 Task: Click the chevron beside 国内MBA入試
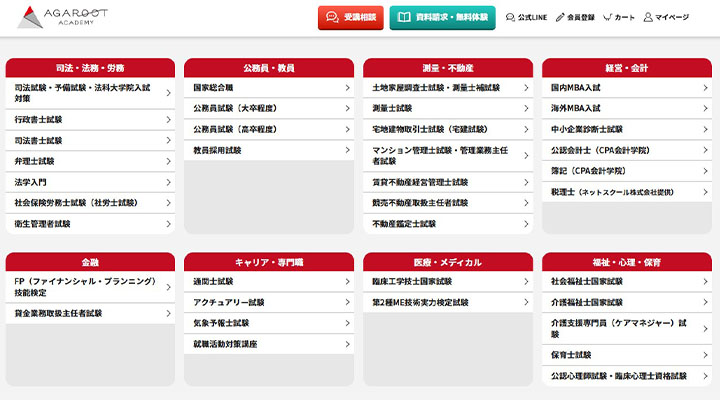[705, 88]
